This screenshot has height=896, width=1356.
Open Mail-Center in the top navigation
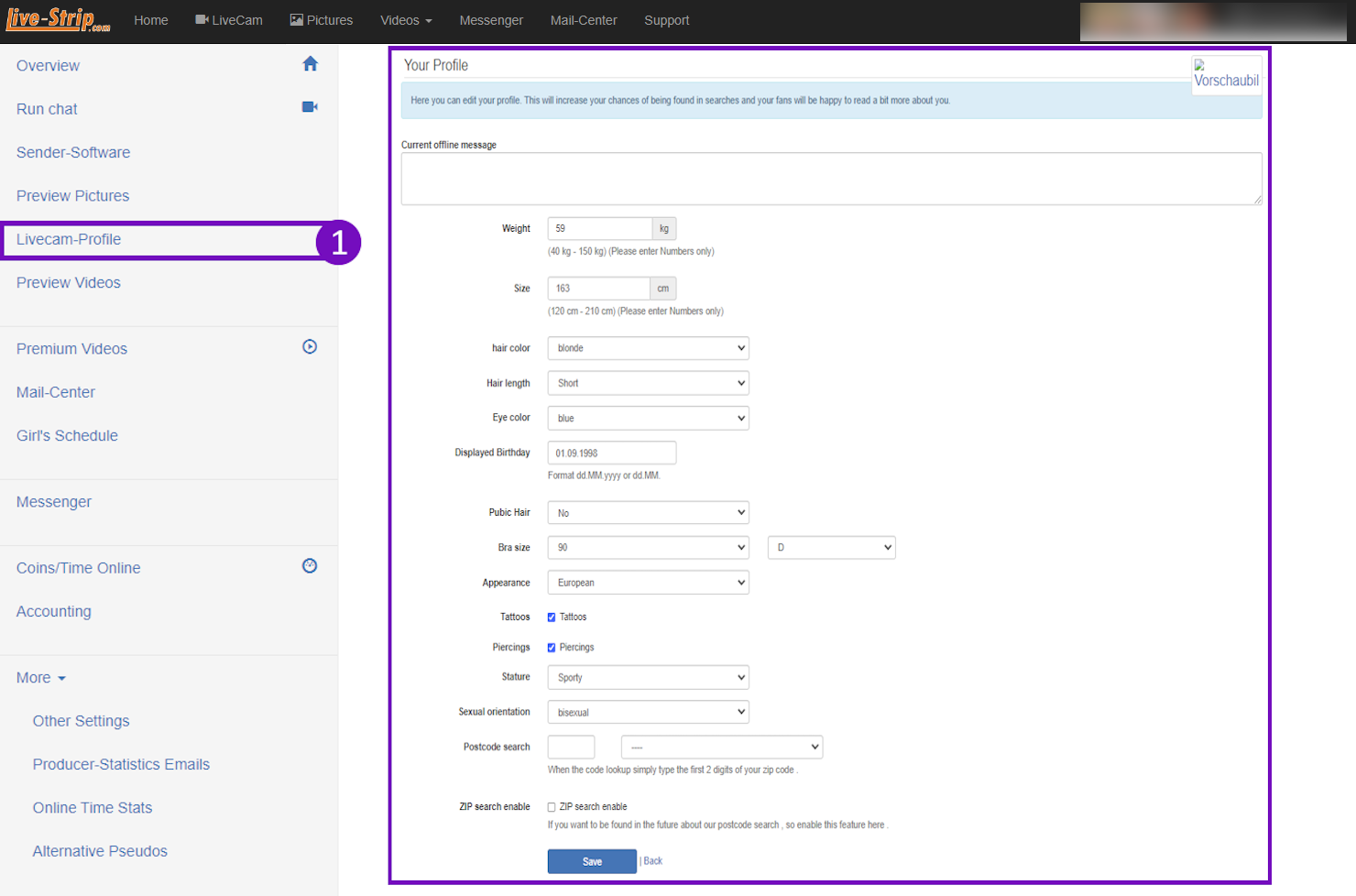(x=583, y=20)
